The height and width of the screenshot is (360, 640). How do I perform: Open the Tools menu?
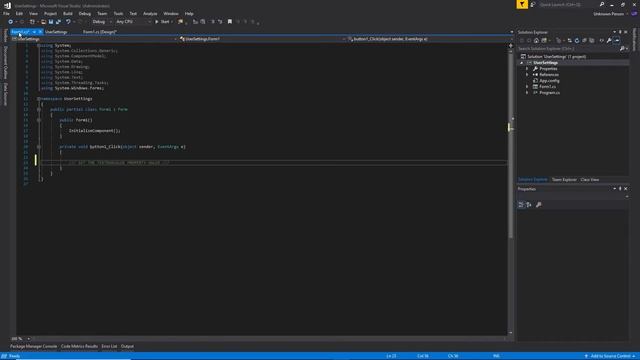pos(118,13)
